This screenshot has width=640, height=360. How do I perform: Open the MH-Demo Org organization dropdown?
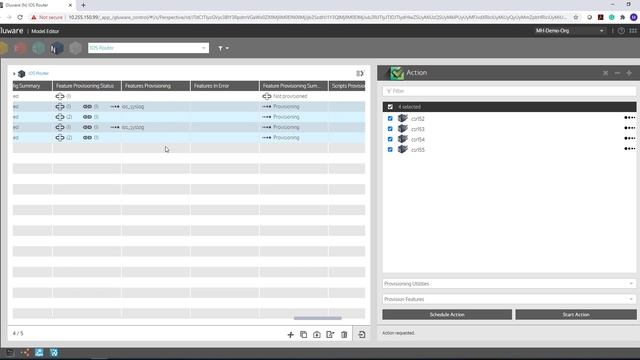tap(569, 31)
